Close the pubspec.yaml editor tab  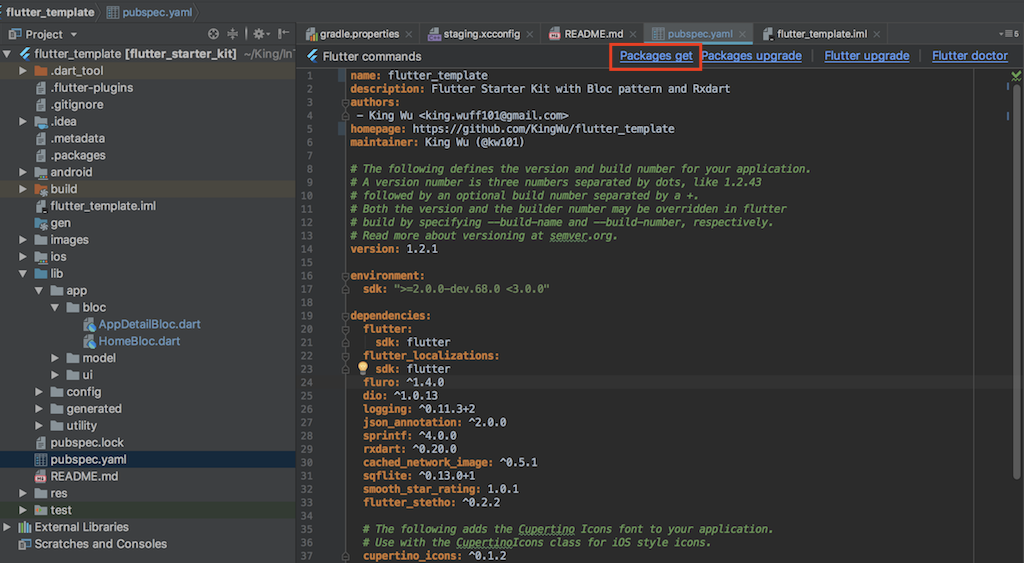coord(743,35)
